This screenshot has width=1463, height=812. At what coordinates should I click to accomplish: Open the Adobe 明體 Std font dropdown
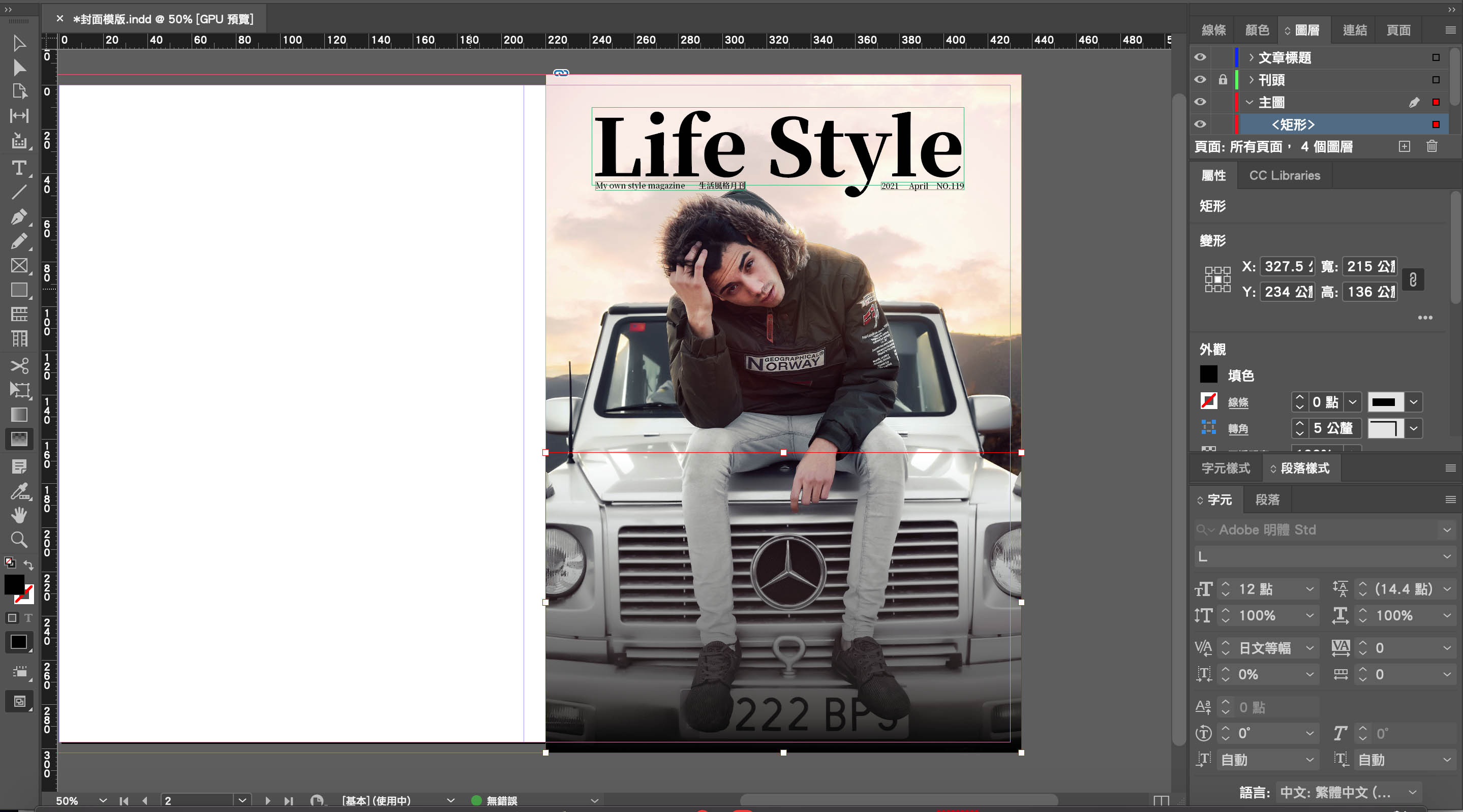(1447, 530)
